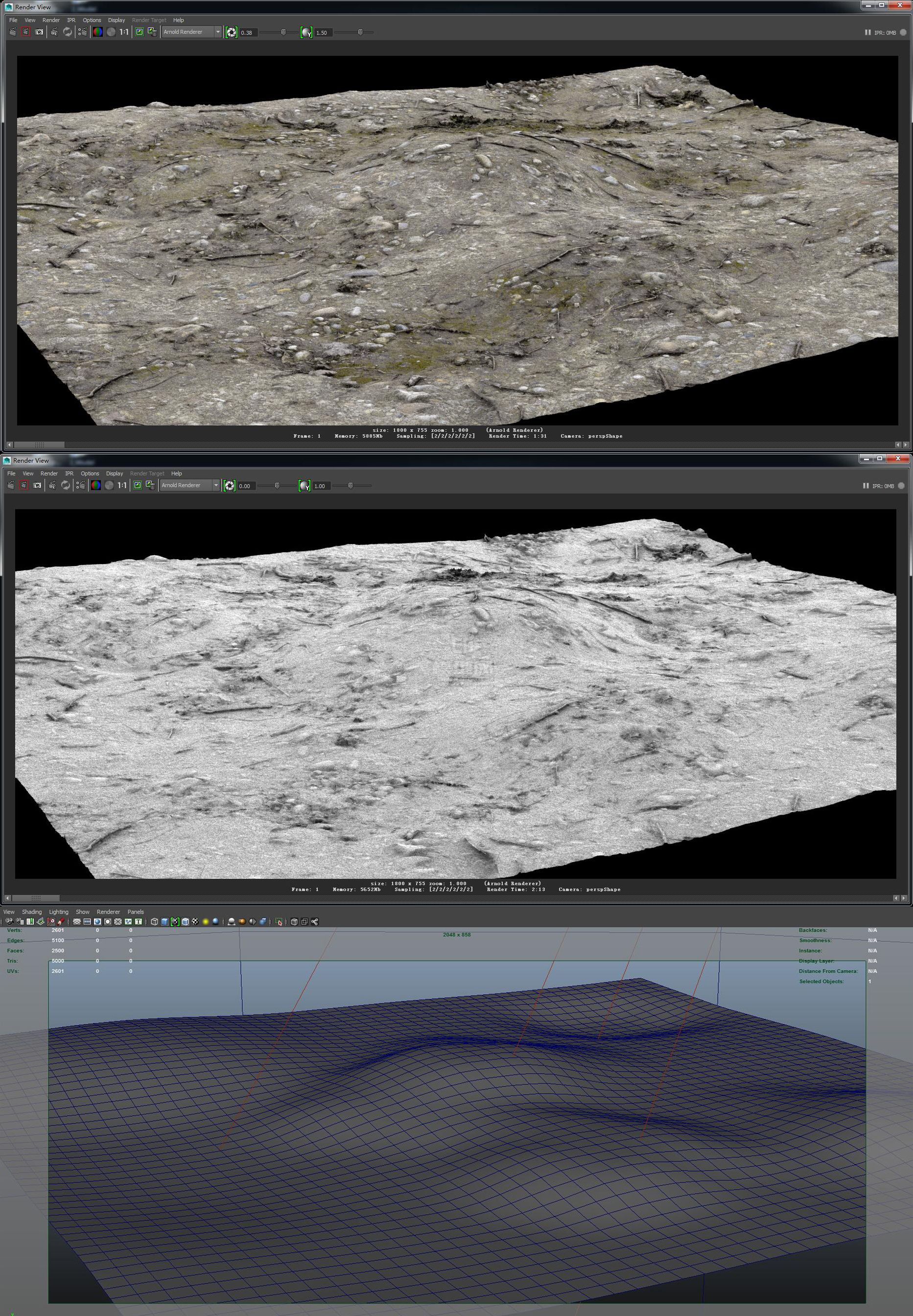Start IPR render in the top window
Image resolution: width=913 pixels, height=1316 pixels.
(x=54, y=32)
